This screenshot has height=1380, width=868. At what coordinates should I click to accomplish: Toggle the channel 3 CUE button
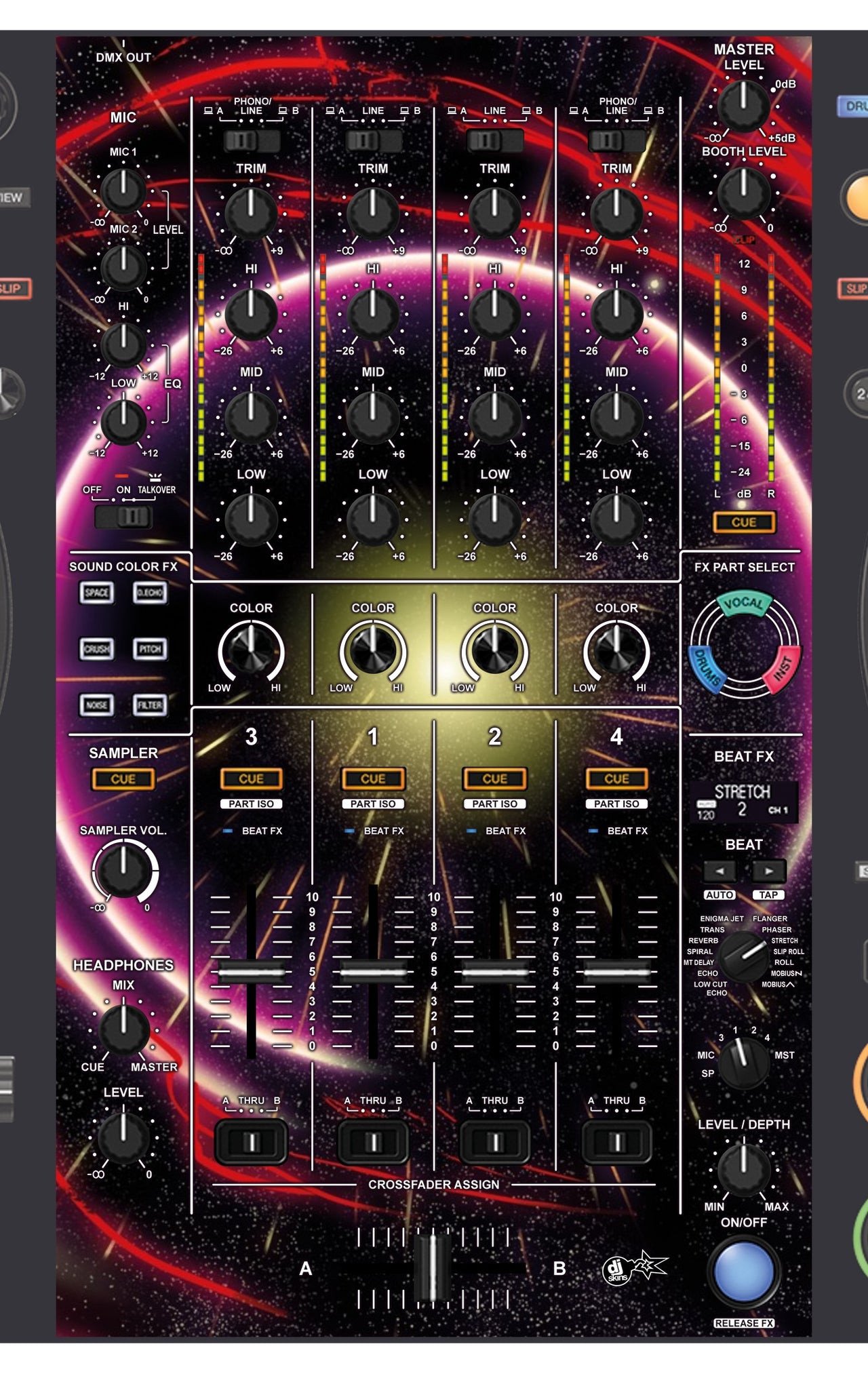point(251,779)
